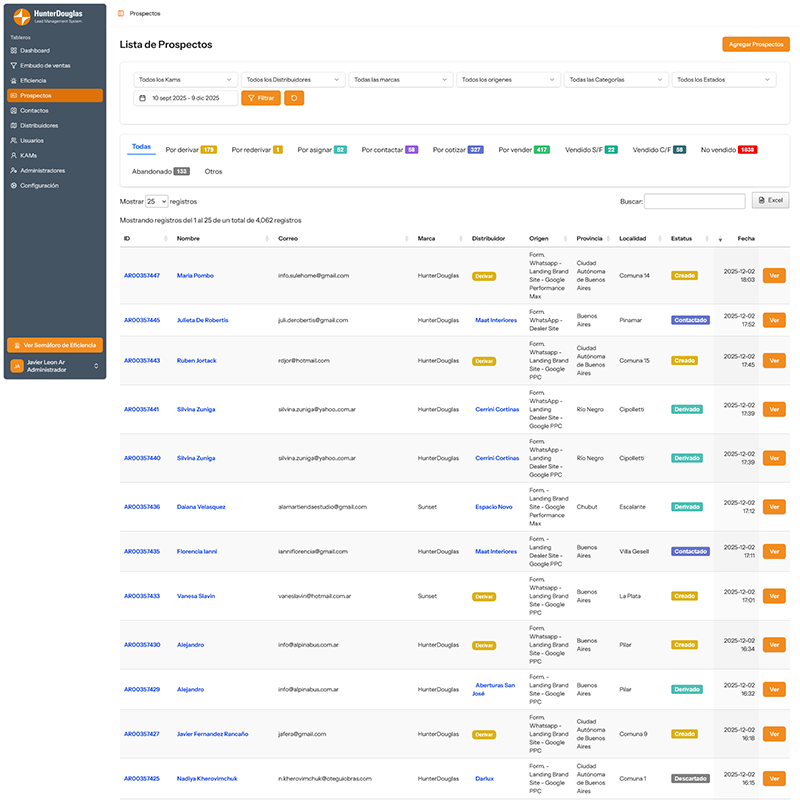Expand the Todos los Kams dropdown

(x=185, y=79)
